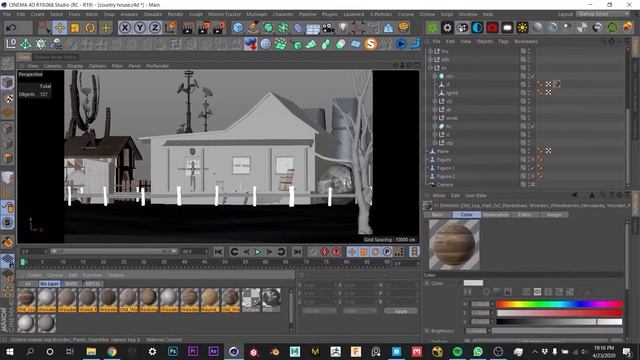640x360 pixels.
Task: Click the Camera object icon
Action: [x=328, y=28]
